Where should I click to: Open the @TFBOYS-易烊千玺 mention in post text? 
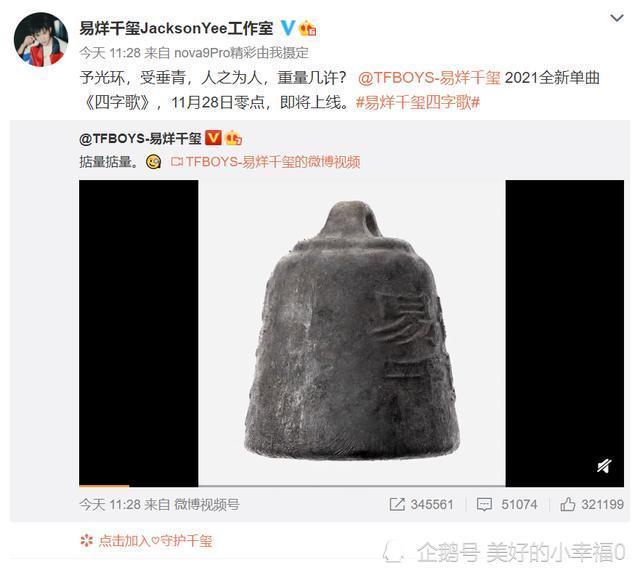click(x=429, y=78)
